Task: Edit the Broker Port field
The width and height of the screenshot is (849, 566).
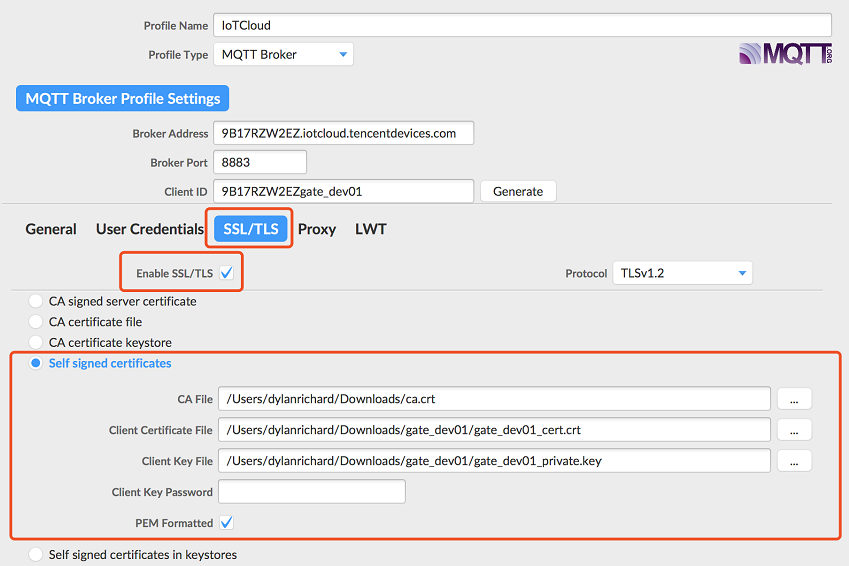Action: [x=260, y=162]
